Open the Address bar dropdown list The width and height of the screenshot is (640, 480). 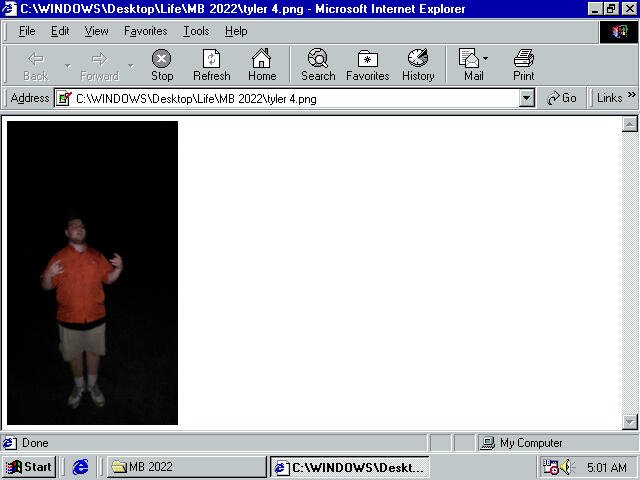[527, 98]
